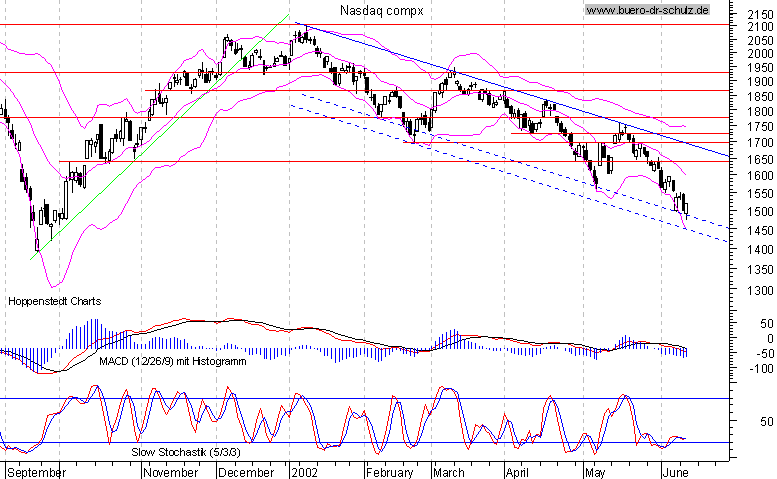The width and height of the screenshot is (777, 479).
Task: Click the 1500 price axis value
Action: [760, 212]
